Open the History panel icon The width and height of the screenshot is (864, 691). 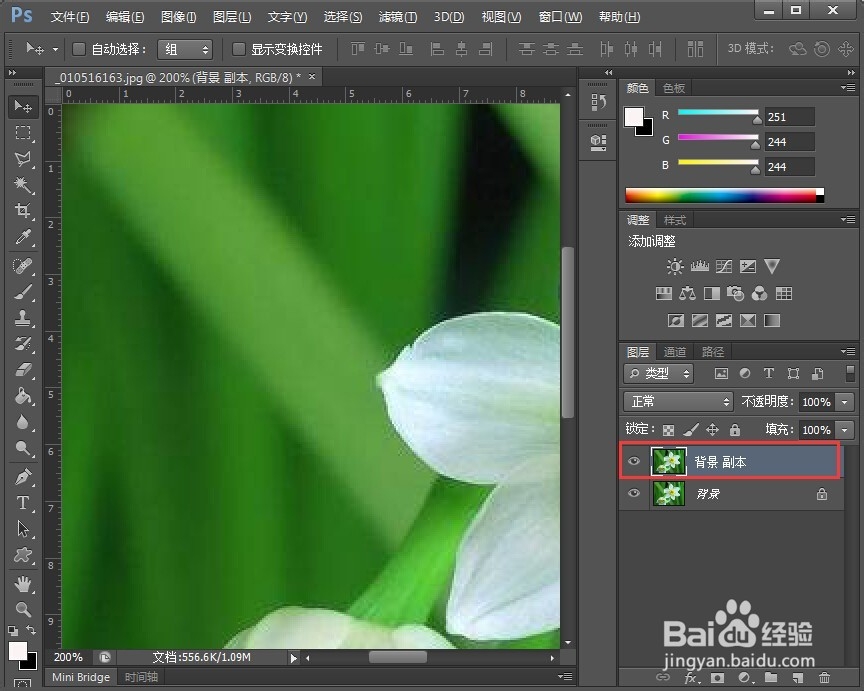(x=598, y=102)
